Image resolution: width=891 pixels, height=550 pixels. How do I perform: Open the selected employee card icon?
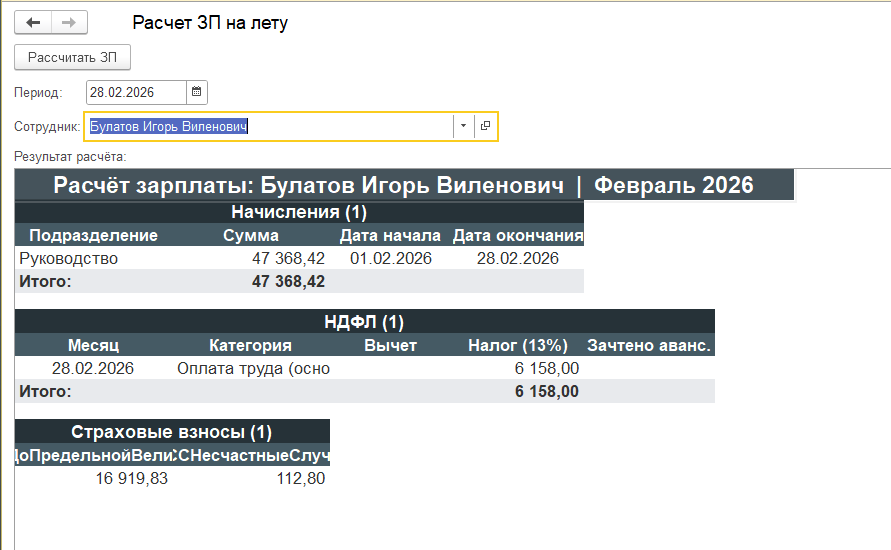click(485, 126)
